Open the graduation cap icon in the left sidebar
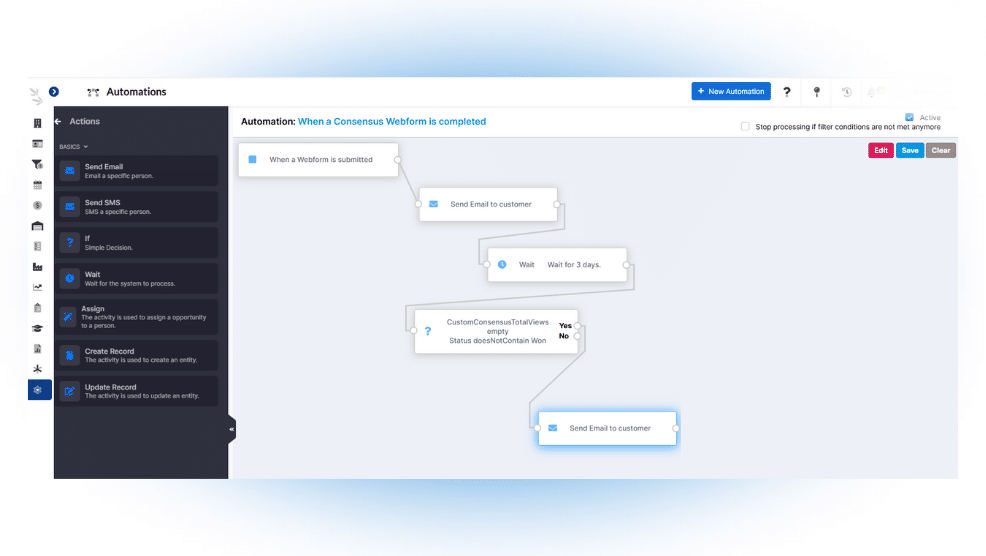This screenshot has height=556, width=986. [38, 328]
